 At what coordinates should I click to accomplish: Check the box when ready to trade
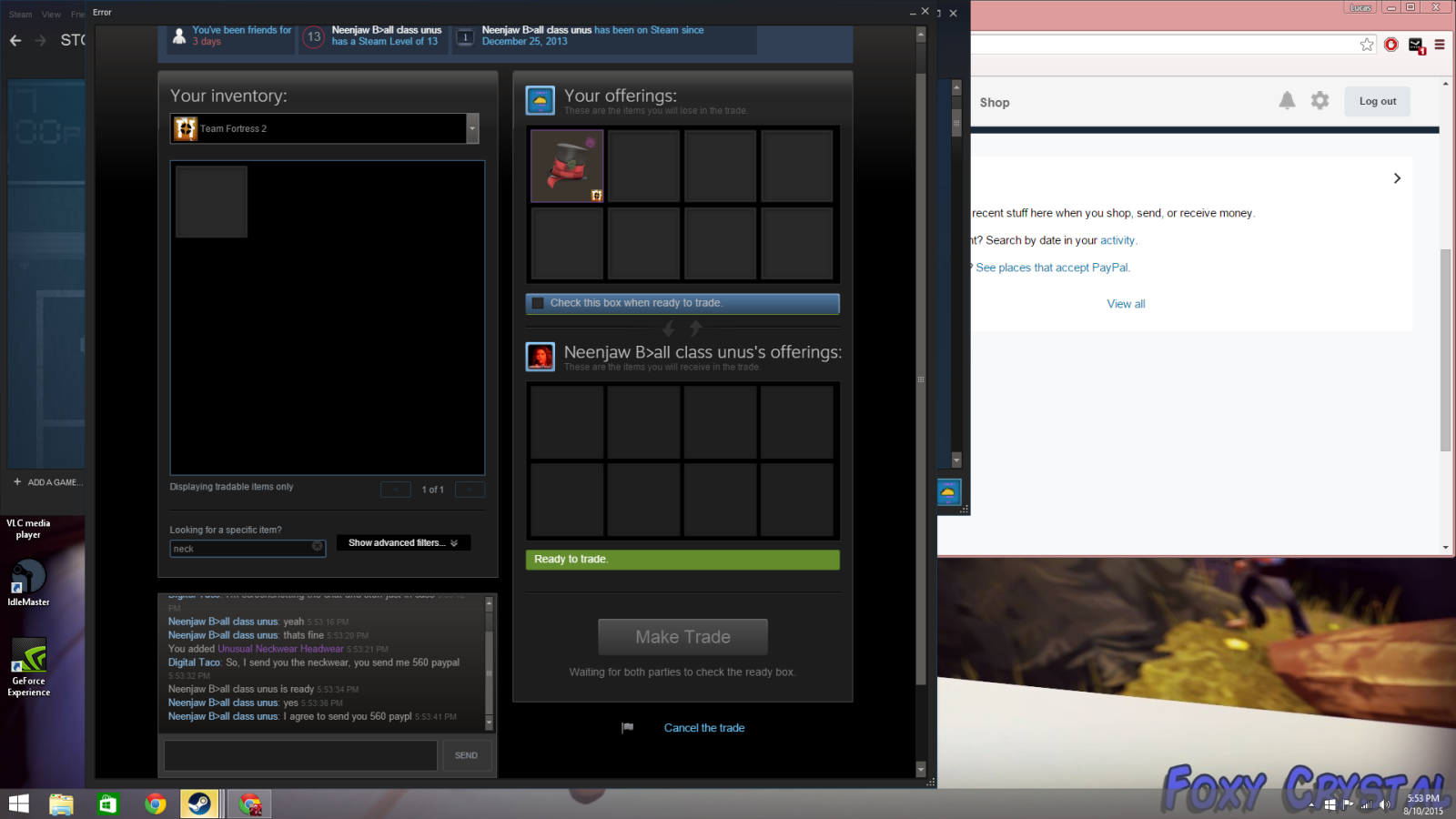point(539,303)
